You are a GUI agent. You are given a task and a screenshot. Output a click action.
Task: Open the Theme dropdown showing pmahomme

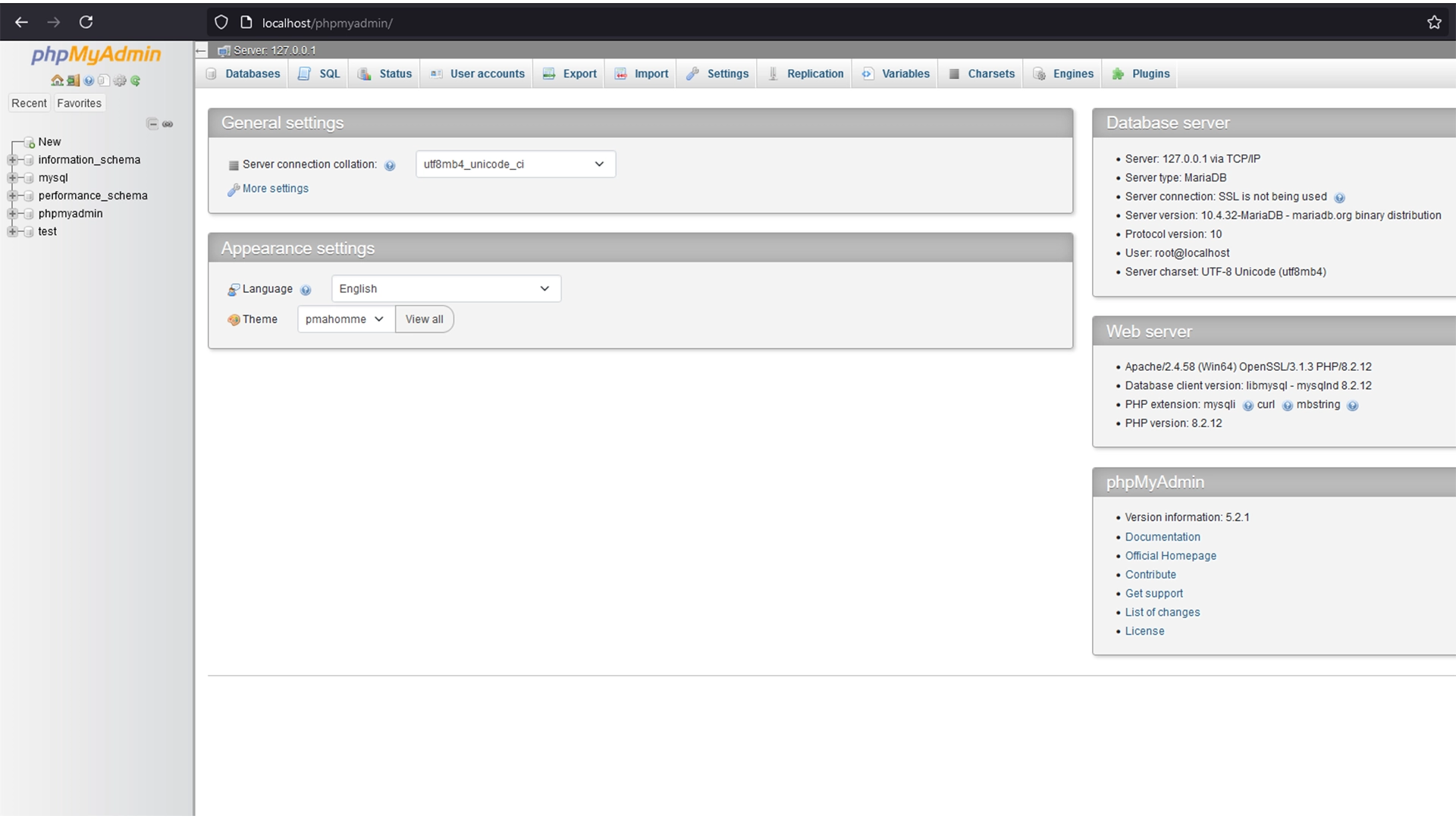point(346,319)
